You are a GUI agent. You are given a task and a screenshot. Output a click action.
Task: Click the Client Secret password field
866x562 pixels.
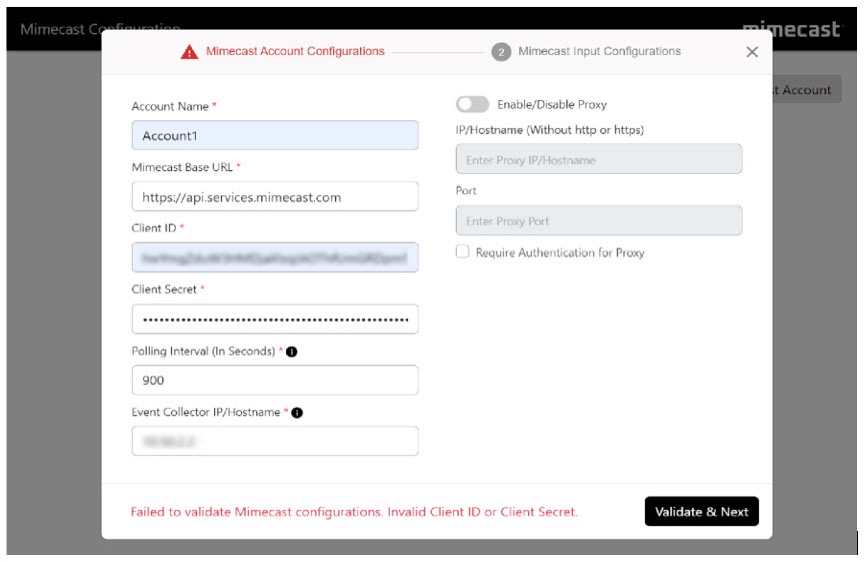pos(275,319)
